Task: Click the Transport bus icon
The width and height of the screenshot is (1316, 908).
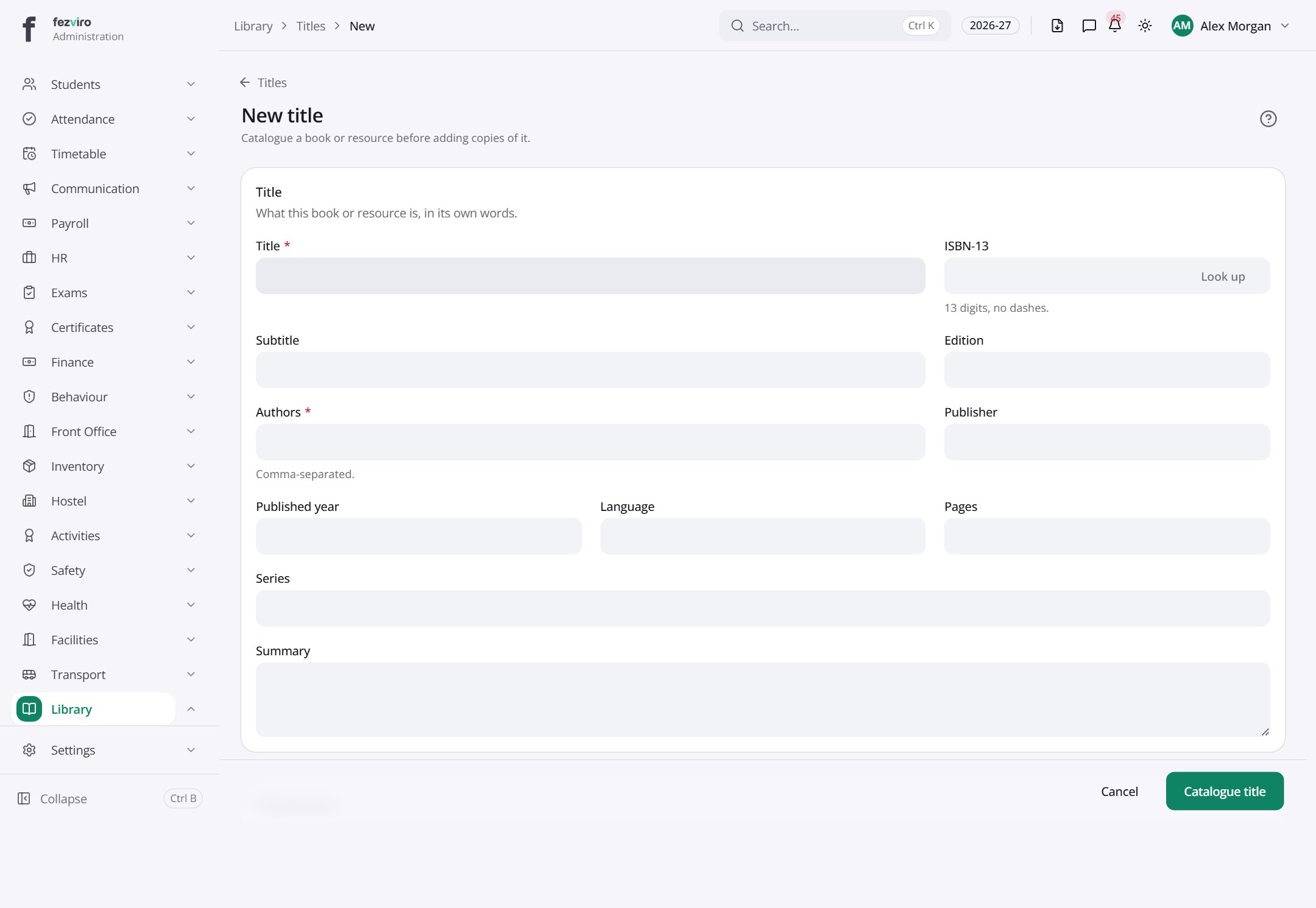Action: pos(29,674)
